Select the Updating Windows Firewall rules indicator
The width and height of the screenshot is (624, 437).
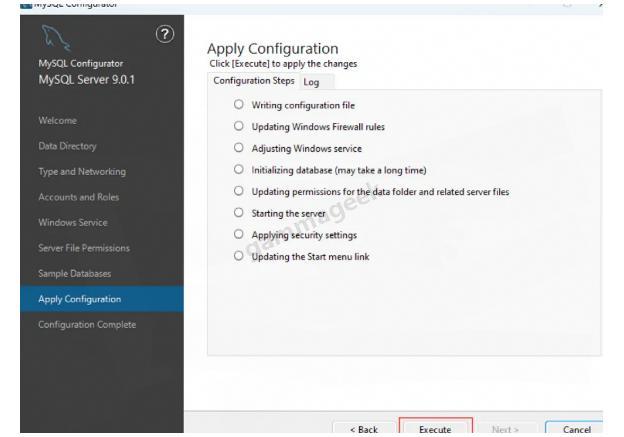[x=238, y=126]
